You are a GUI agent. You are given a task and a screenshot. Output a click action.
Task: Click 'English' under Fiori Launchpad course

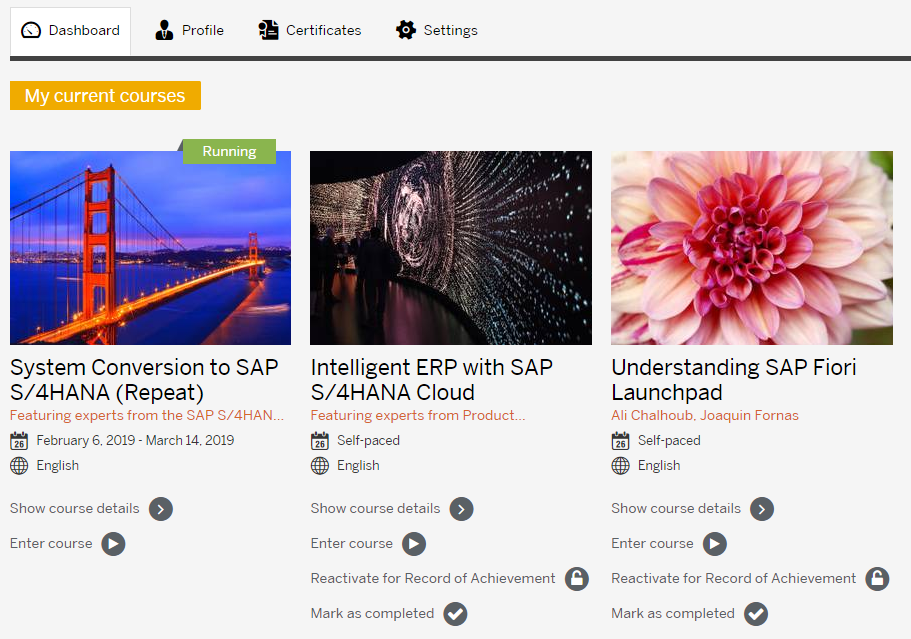(659, 465)
